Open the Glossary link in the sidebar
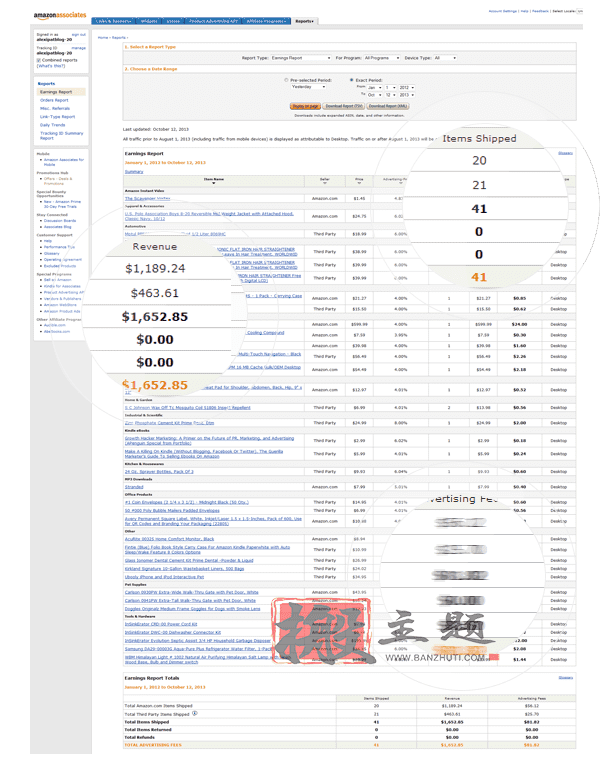614x770 pixels. coord(51,253)
